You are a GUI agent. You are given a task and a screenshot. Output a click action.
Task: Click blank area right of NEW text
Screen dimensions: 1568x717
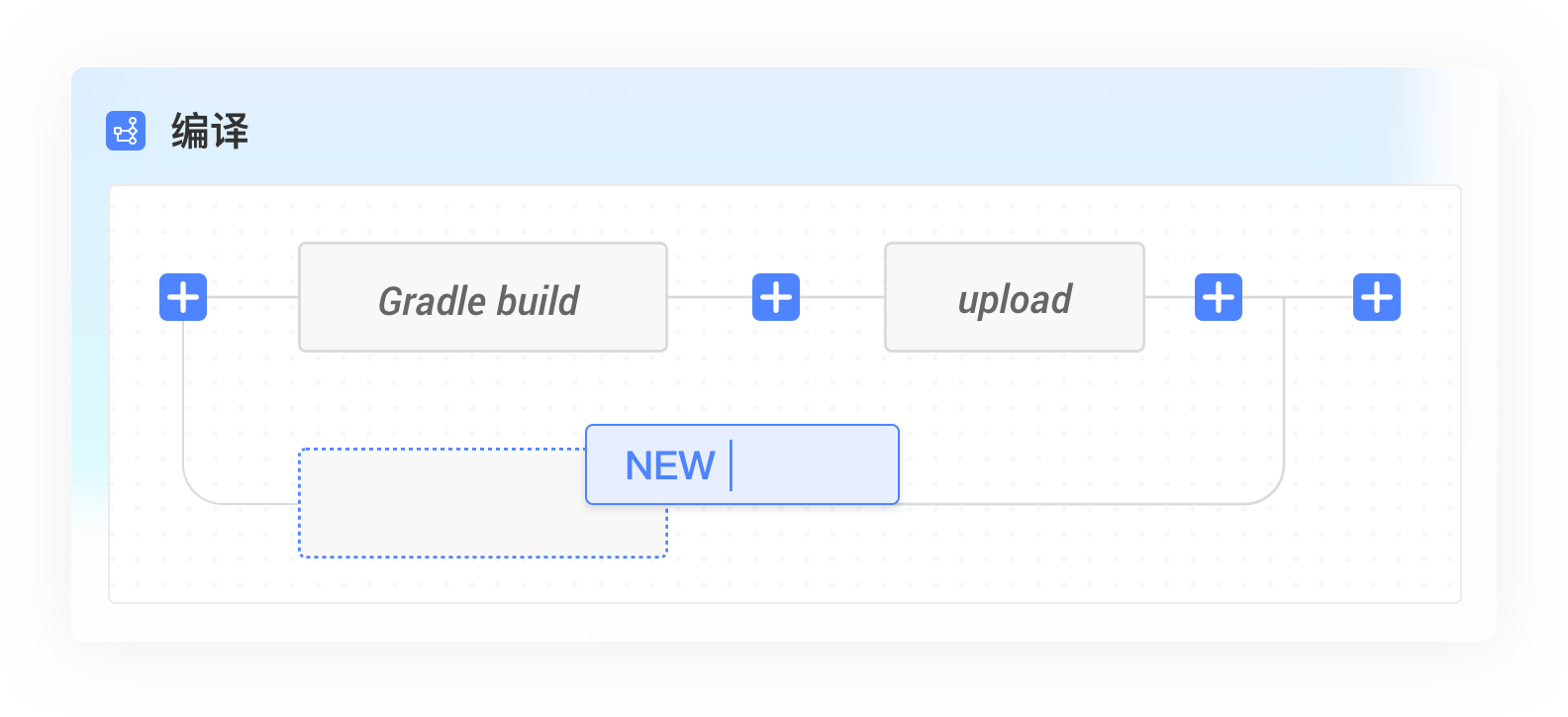(x=812, y=464)
